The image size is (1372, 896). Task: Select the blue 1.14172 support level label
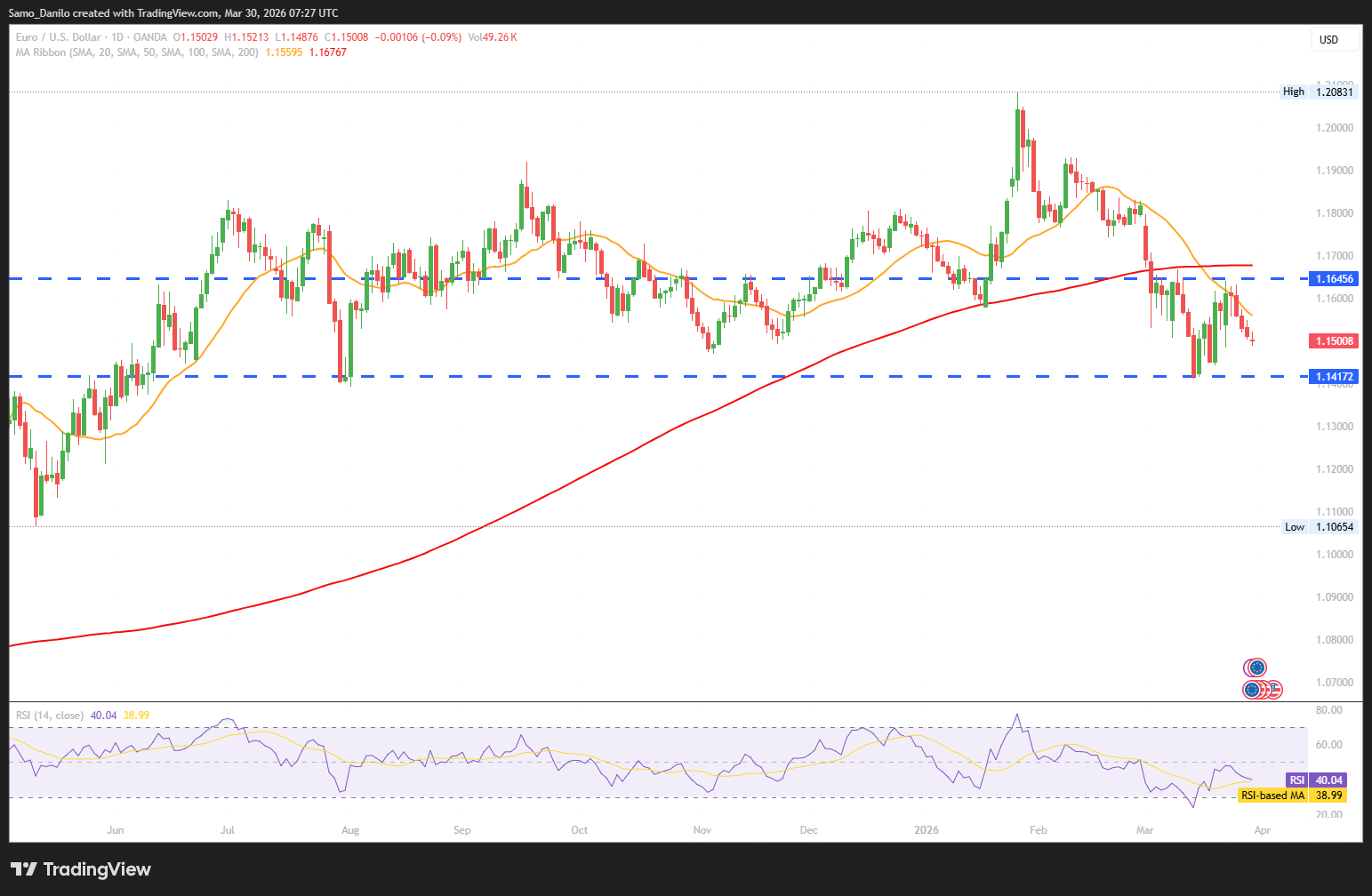pos(1334,377)
